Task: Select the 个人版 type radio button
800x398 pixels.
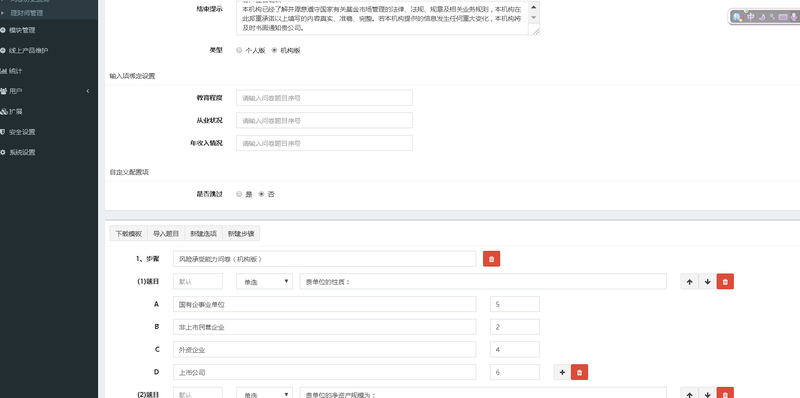Action: click(239, 51)
